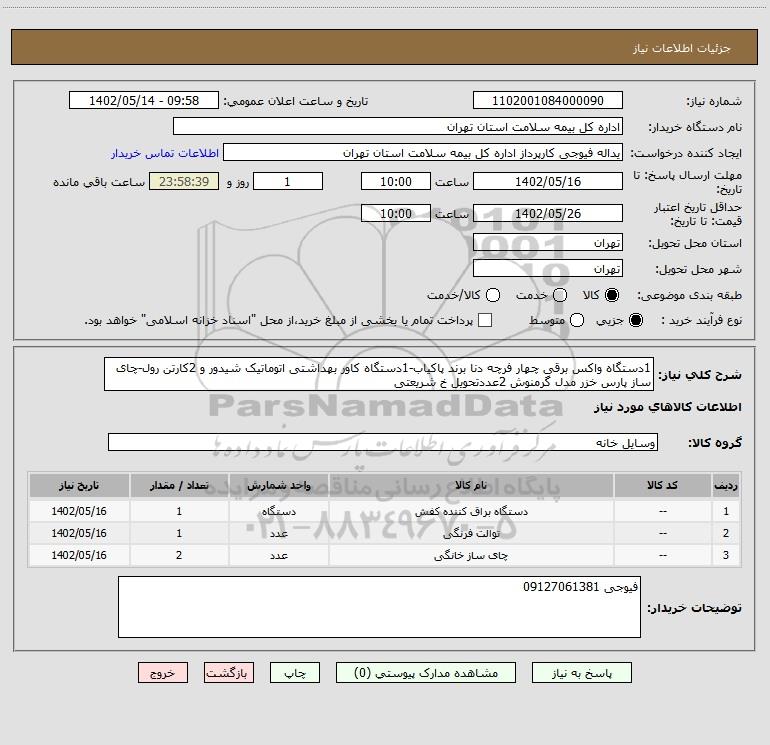Click the goods group وسایل خانه field
This screenshot has height=745, width=770.
[x=383, y=442]
